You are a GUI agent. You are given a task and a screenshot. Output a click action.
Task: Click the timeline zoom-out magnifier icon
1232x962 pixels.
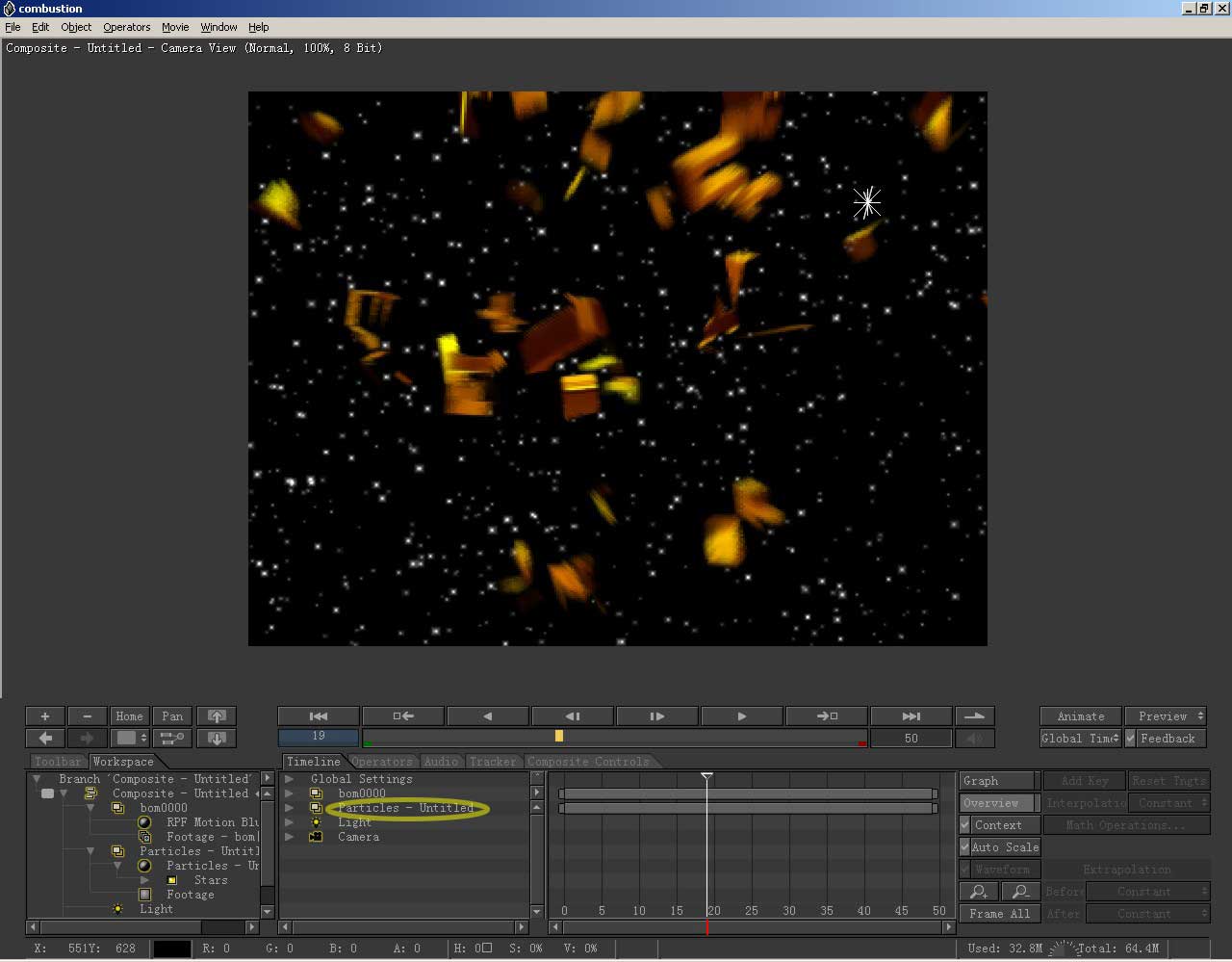1020,892
